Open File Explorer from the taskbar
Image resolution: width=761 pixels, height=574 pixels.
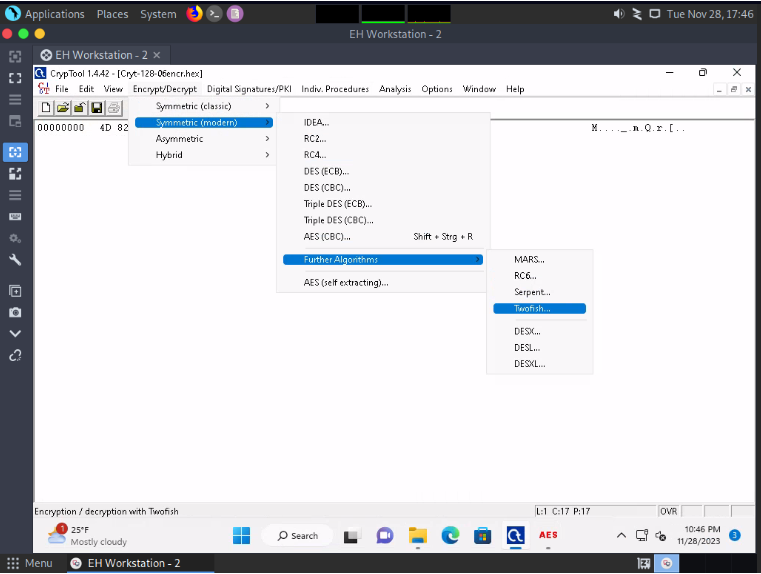tap(417, 536)
